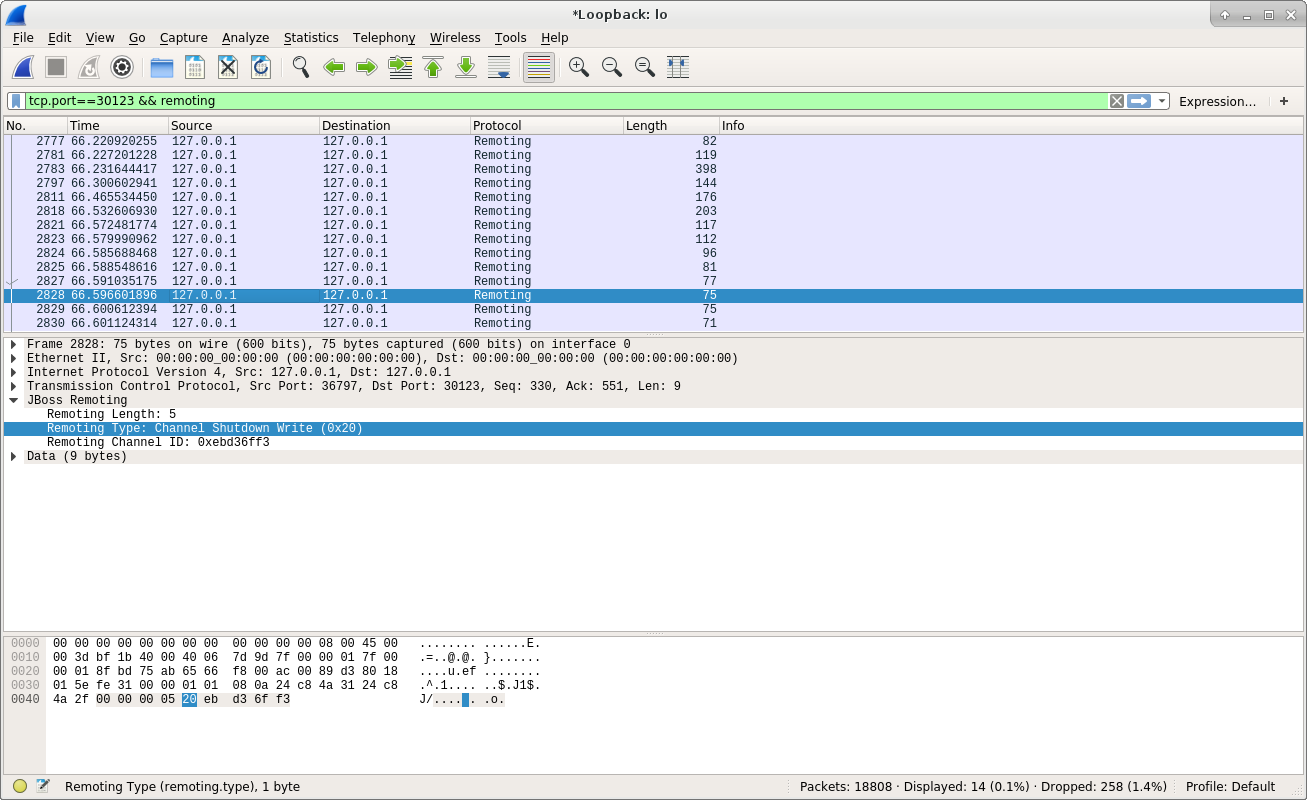Sort packets by the Time column
The height and width of the screenshot is (800, 1307).
(117, 125)
